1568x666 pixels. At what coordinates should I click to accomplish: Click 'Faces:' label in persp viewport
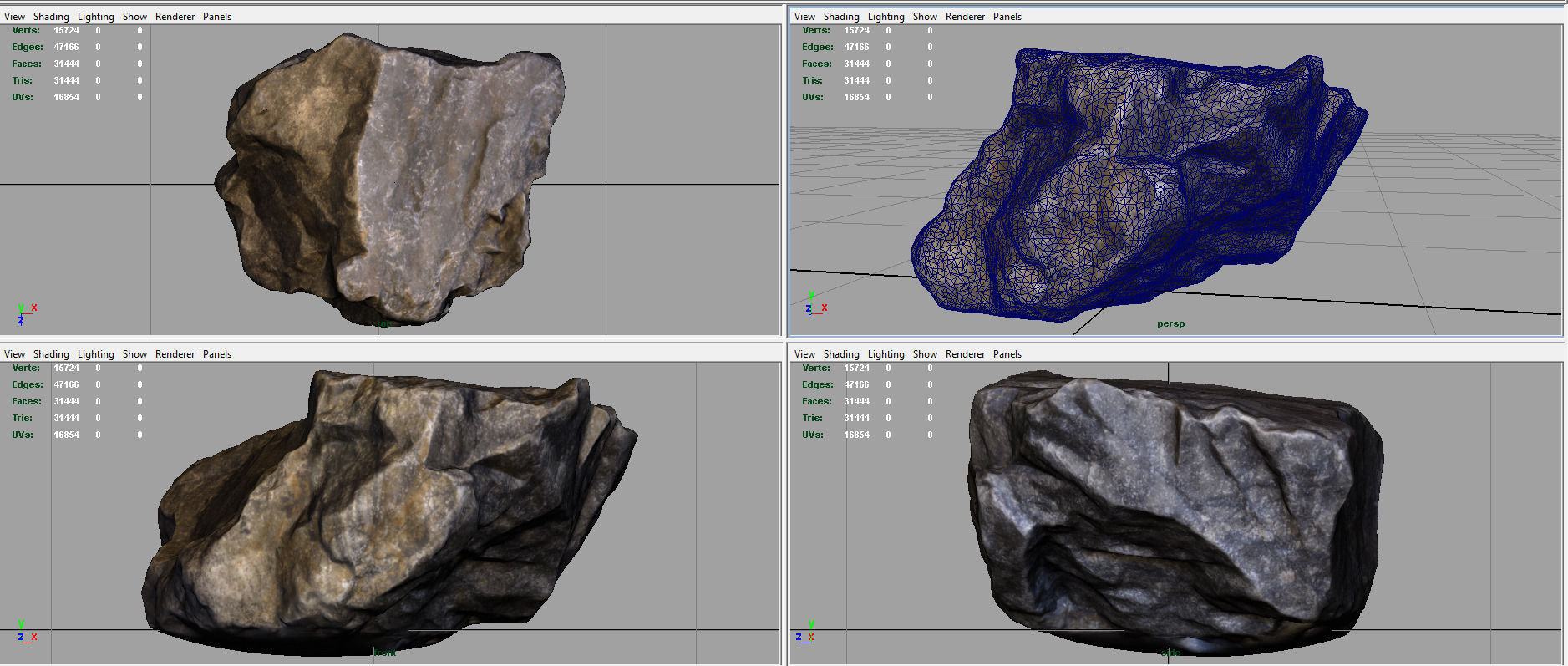click(817, 64)
